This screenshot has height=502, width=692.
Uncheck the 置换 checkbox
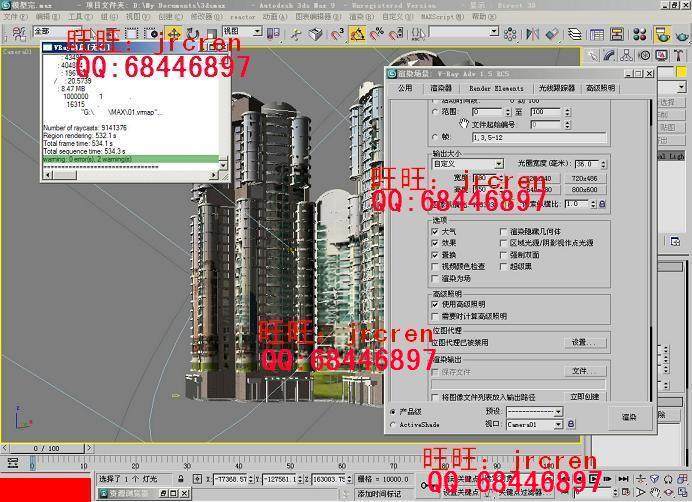click(x=435, y=255)
